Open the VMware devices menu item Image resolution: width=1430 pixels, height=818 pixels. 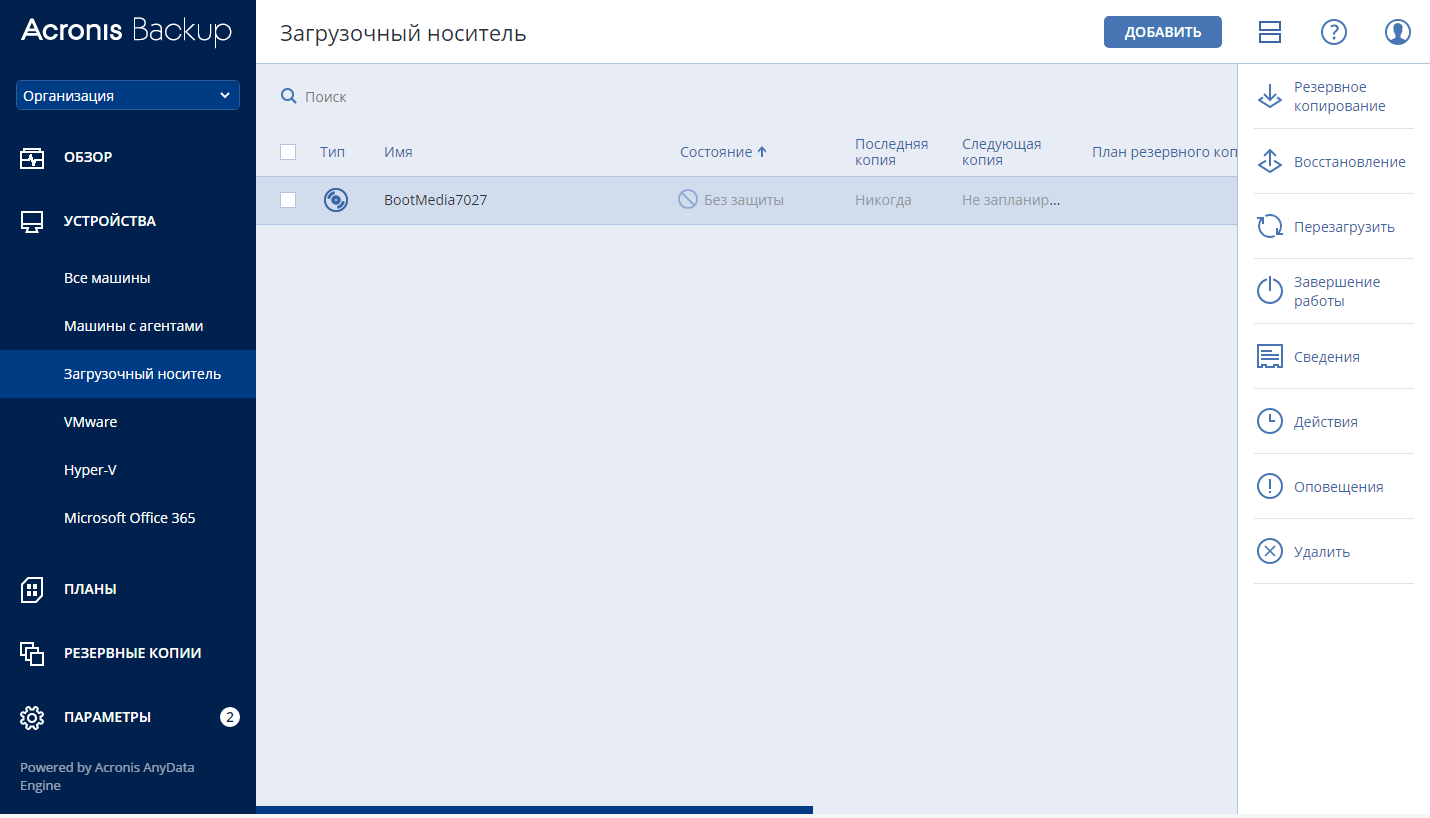(x=90, y=422)
